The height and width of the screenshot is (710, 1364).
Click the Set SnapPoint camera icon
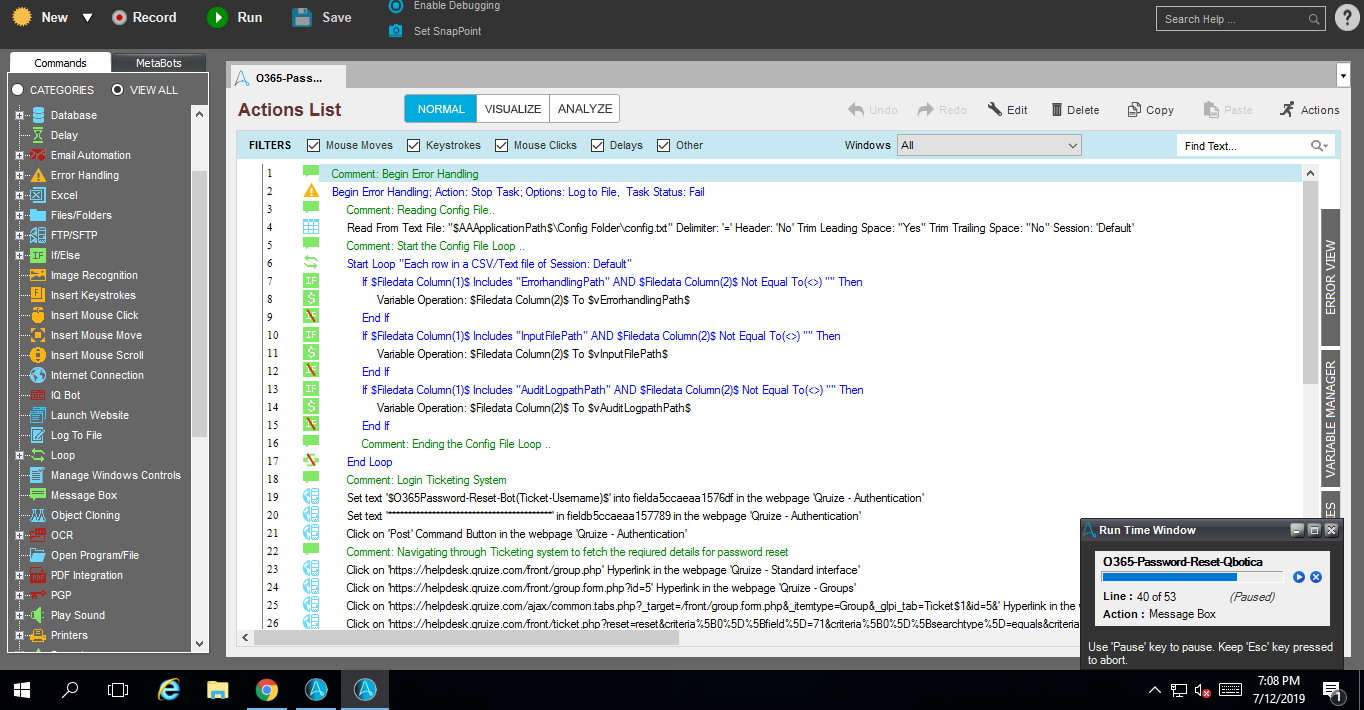coord(395,31)
